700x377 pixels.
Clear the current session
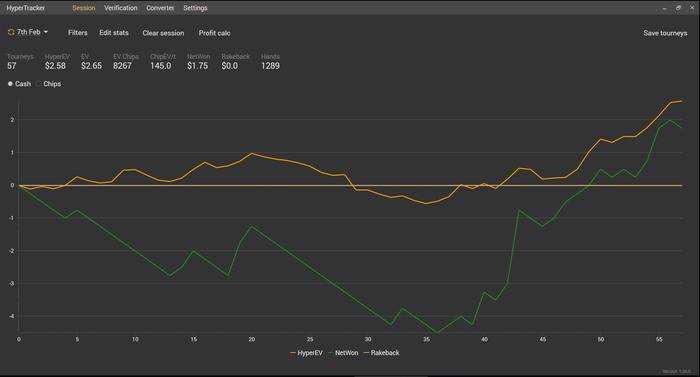(163, 33)
